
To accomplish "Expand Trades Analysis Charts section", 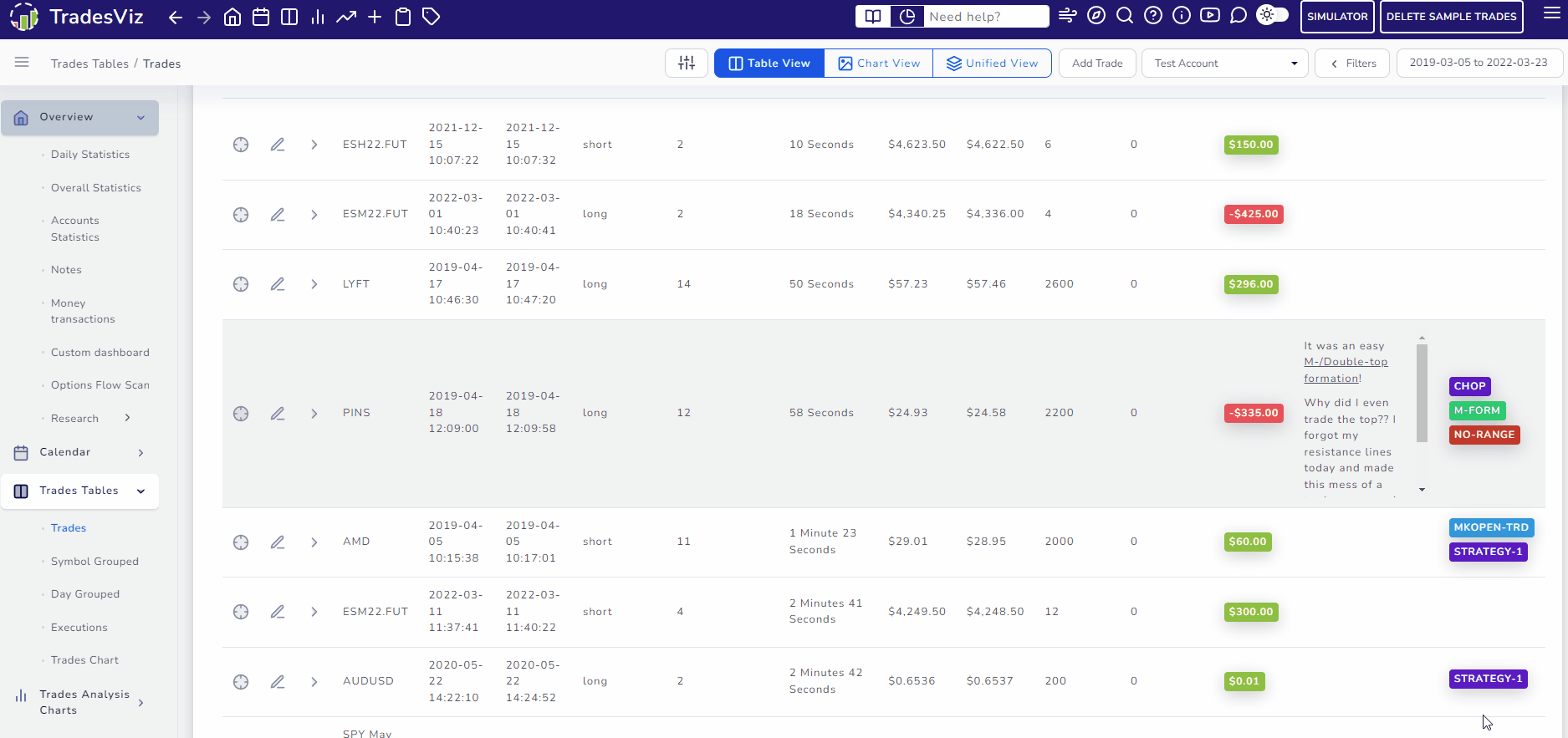I will click(x=80, y=702).
